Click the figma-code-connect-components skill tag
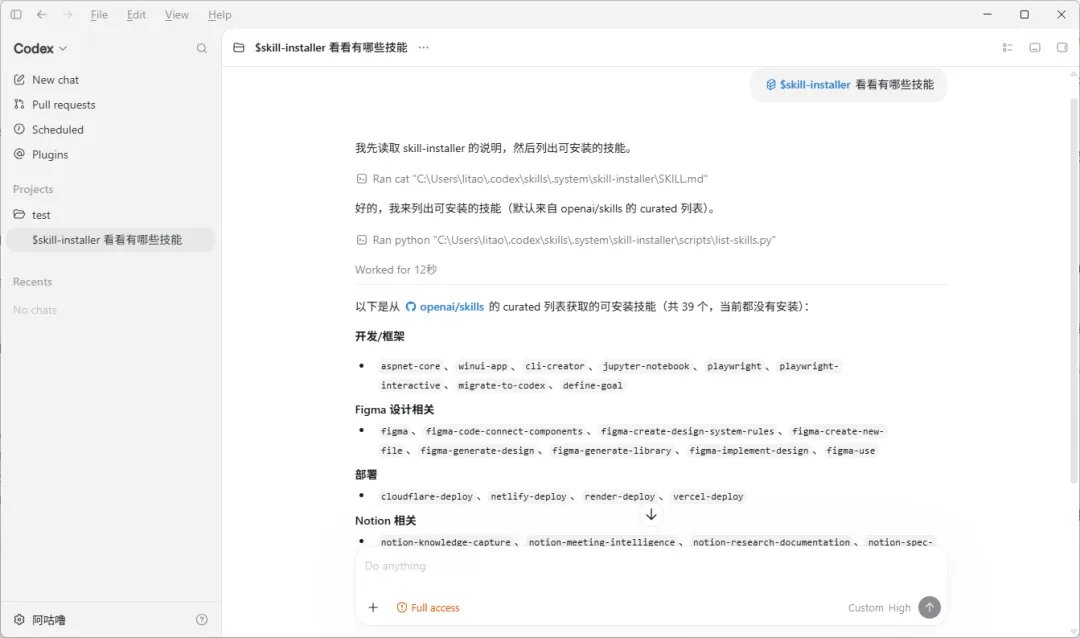 click(504, 431)
